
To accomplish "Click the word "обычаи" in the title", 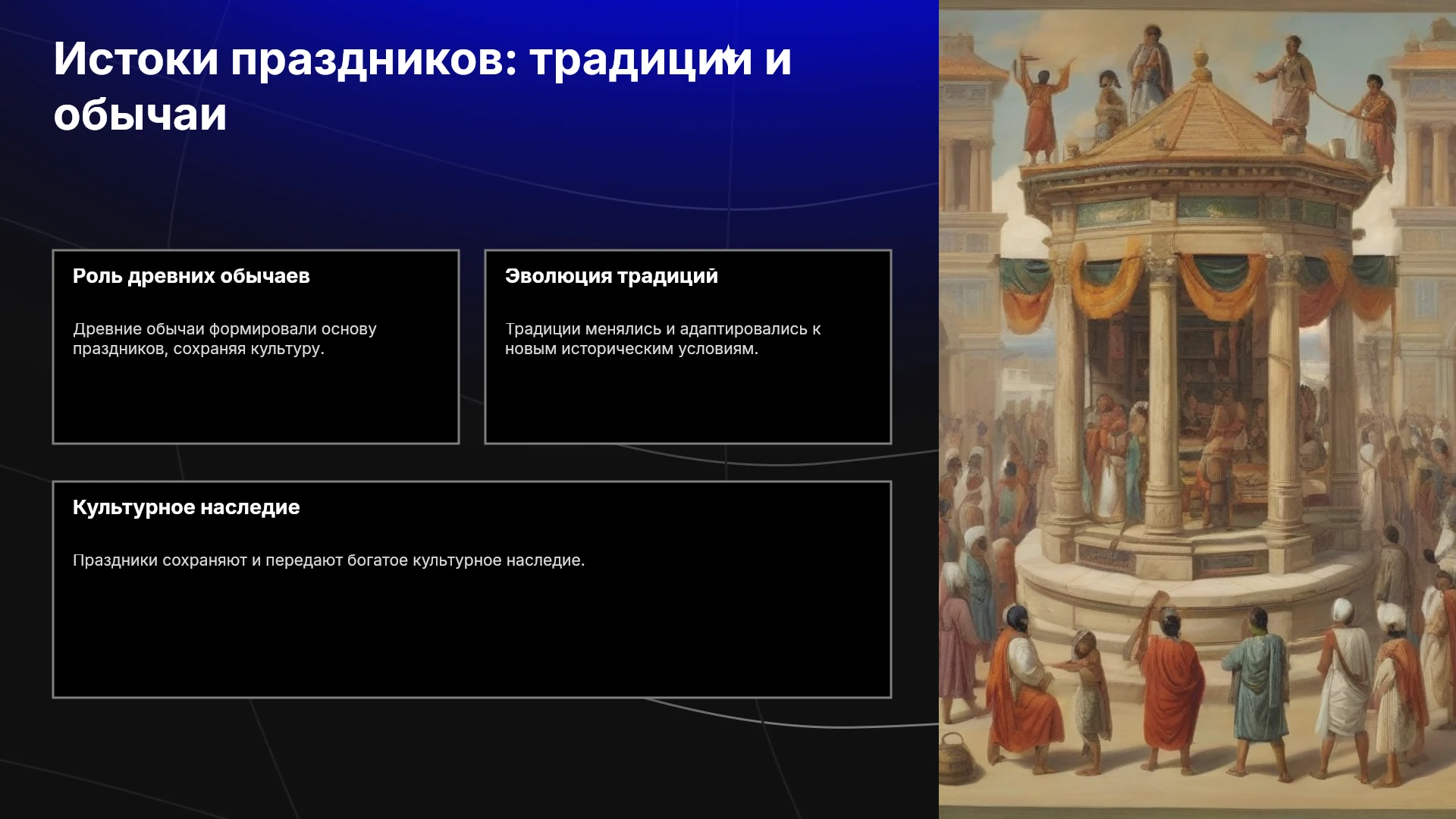I will click(x=140, y=115).
